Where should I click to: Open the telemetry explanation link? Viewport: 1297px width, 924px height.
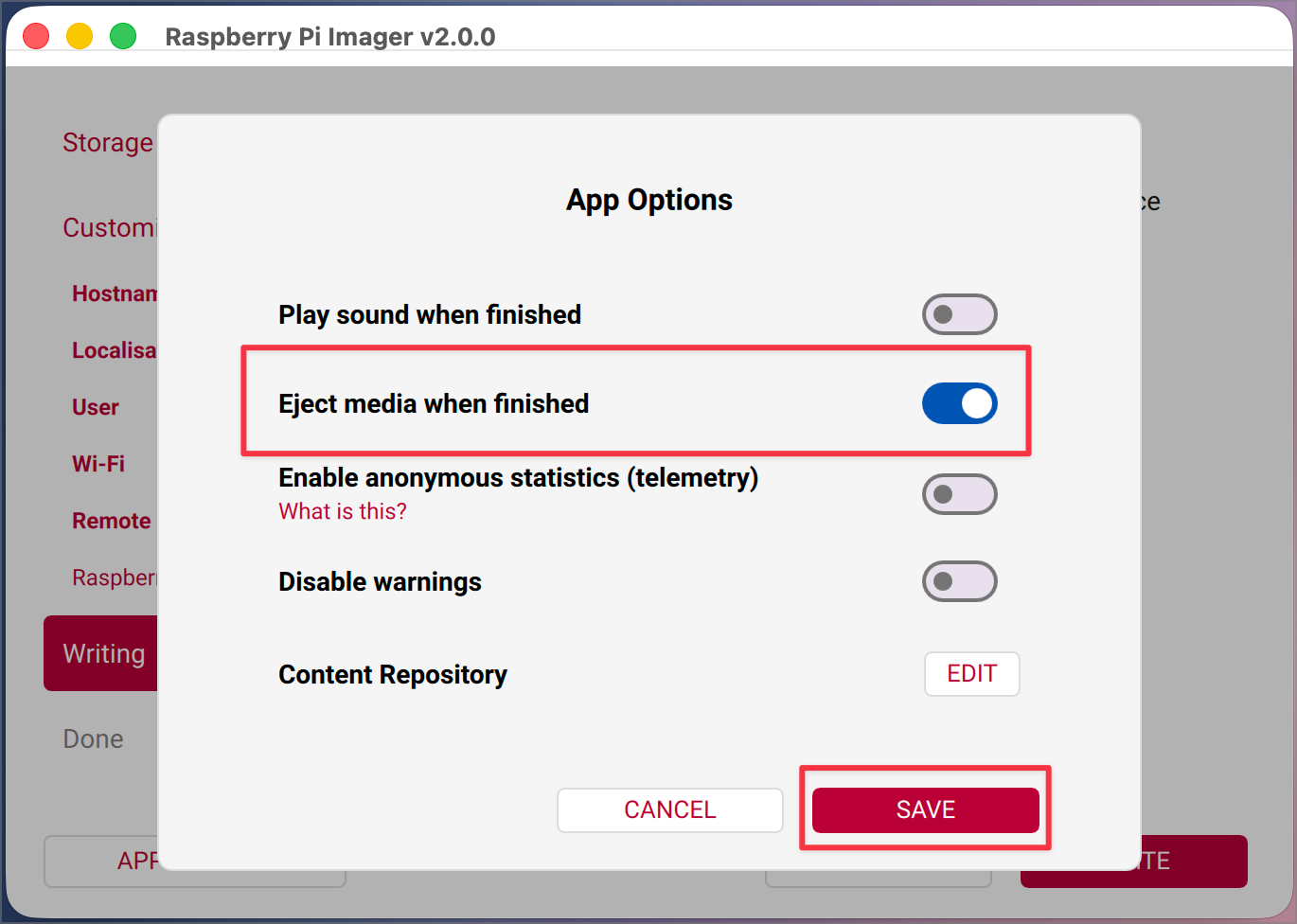pos(342,510)
